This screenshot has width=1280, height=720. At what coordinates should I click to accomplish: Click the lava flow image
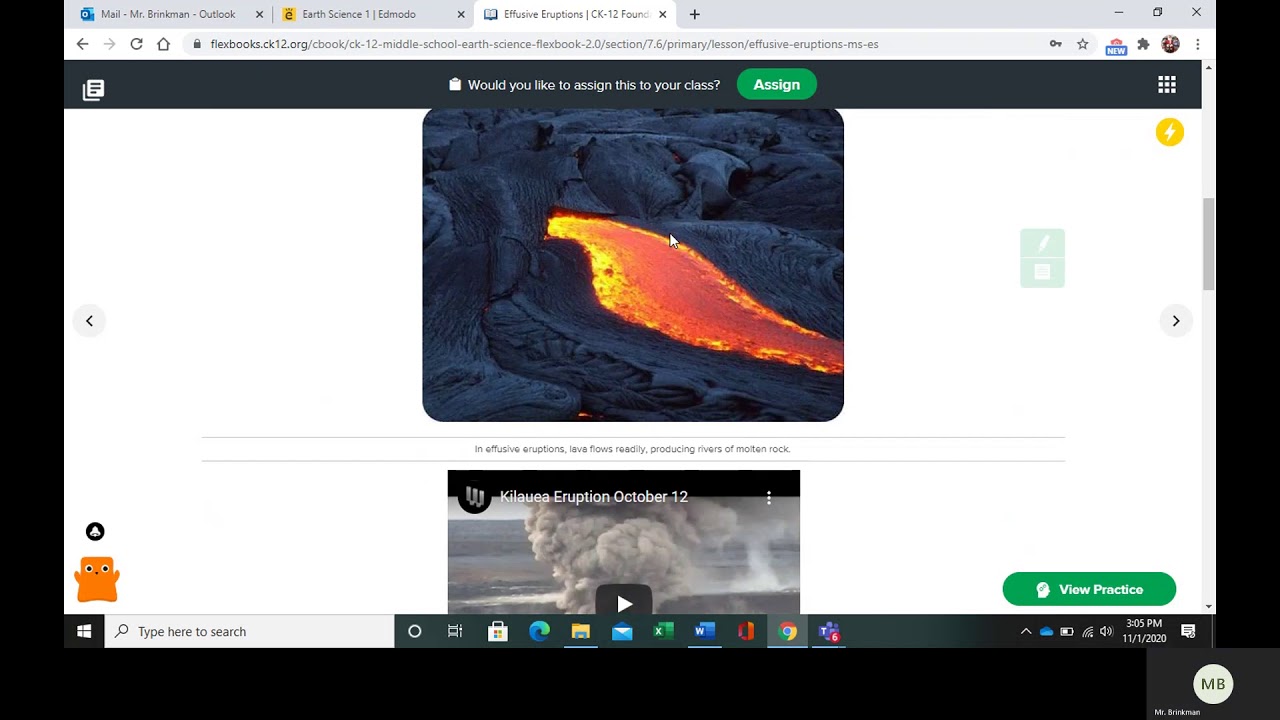633,265
